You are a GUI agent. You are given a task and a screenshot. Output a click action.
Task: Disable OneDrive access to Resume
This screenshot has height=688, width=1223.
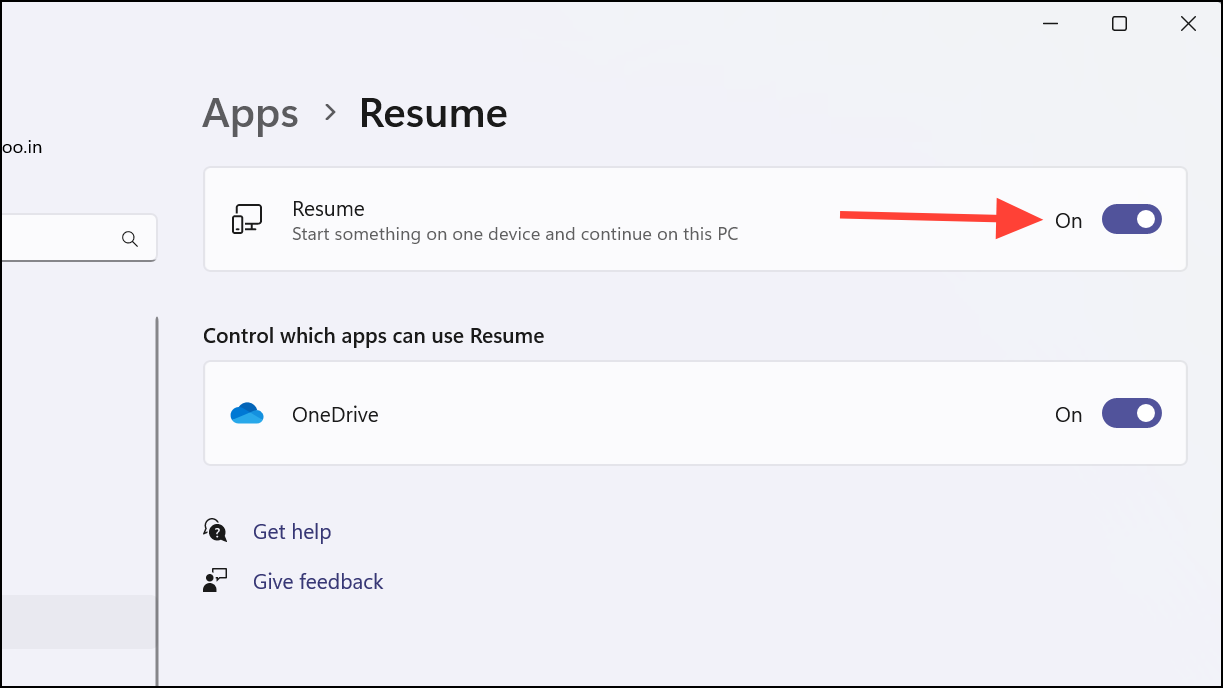[x=1131, y=413]
